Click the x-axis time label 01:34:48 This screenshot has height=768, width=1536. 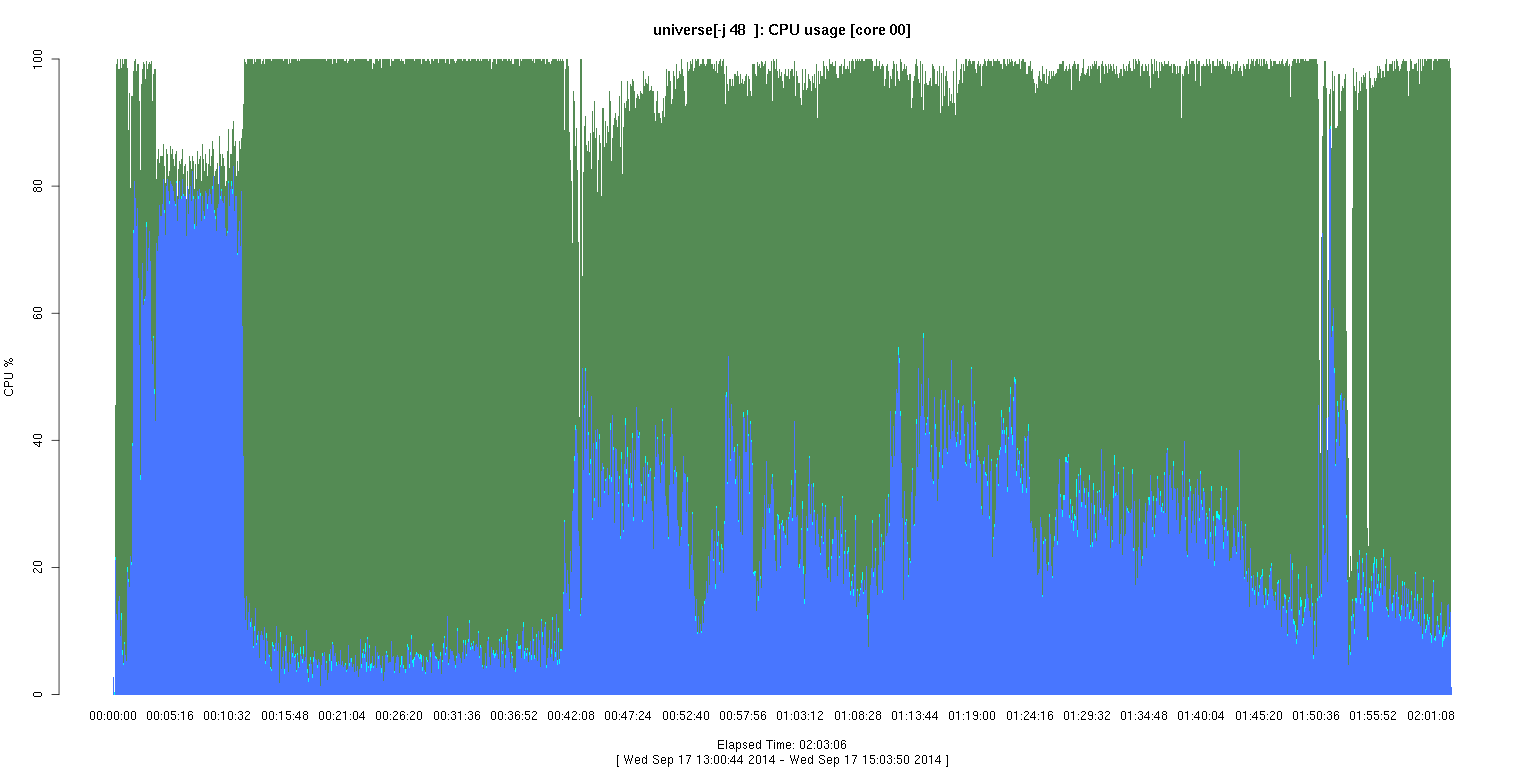tap(1145, 716)
